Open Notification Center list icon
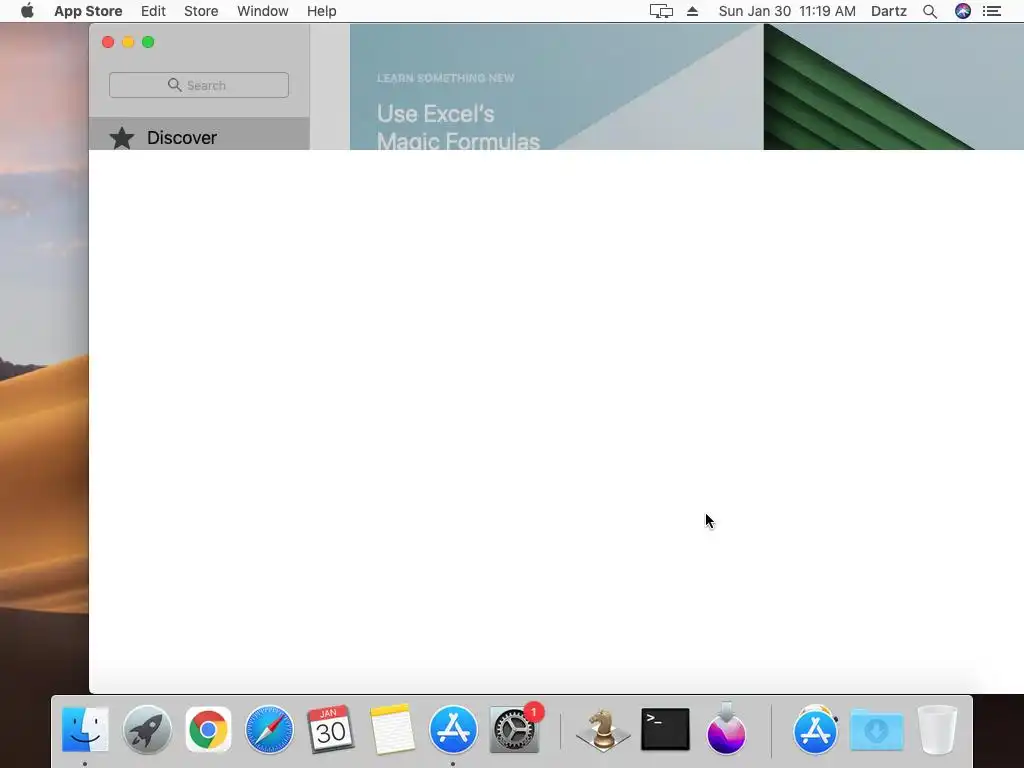The height and width of the screenshot is (768, 1024). pos(992,11)
